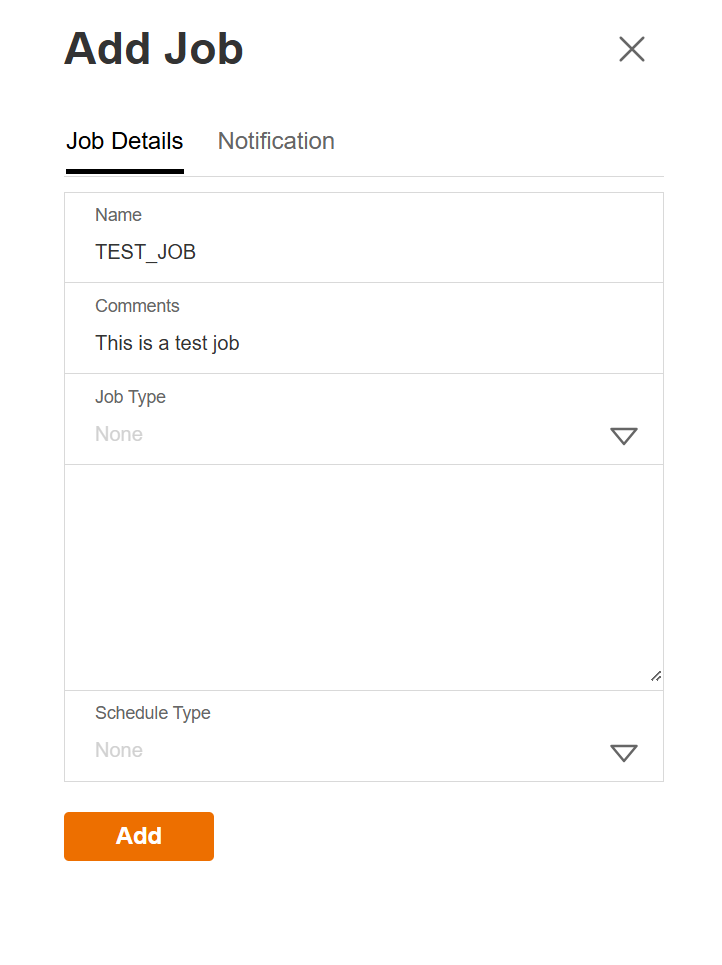Click the "Schedule Type" label
The height and width of the screenshot is (965, 722).
153,713
